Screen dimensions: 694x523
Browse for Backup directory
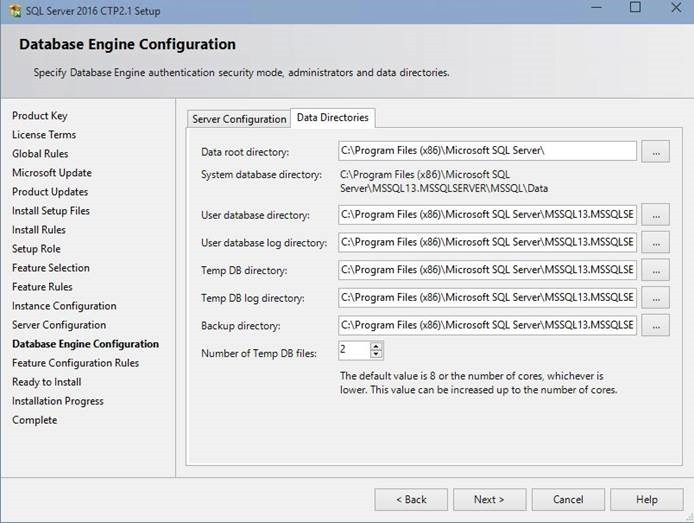[x=655, y=325]
